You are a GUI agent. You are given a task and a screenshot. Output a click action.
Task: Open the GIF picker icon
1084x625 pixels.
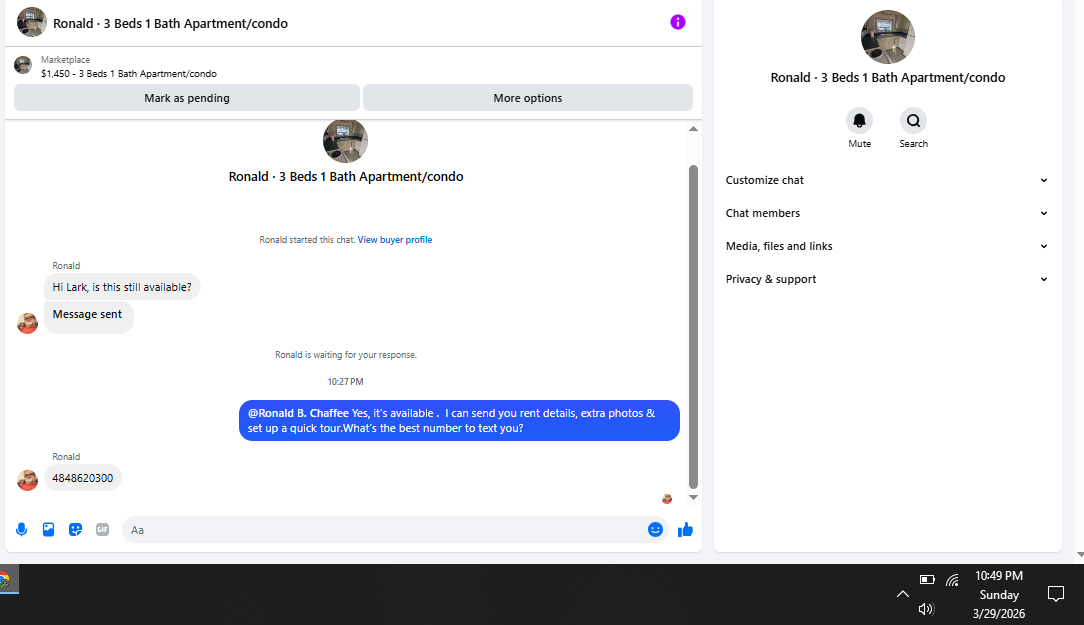point(102,530)
